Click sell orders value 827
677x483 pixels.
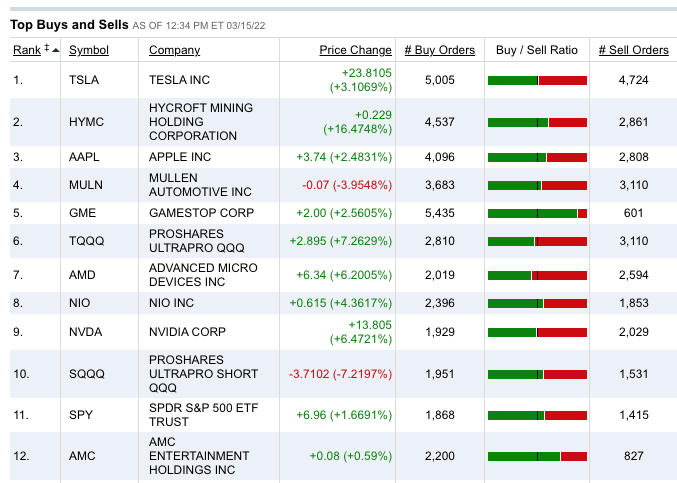(x=633, y=456)
